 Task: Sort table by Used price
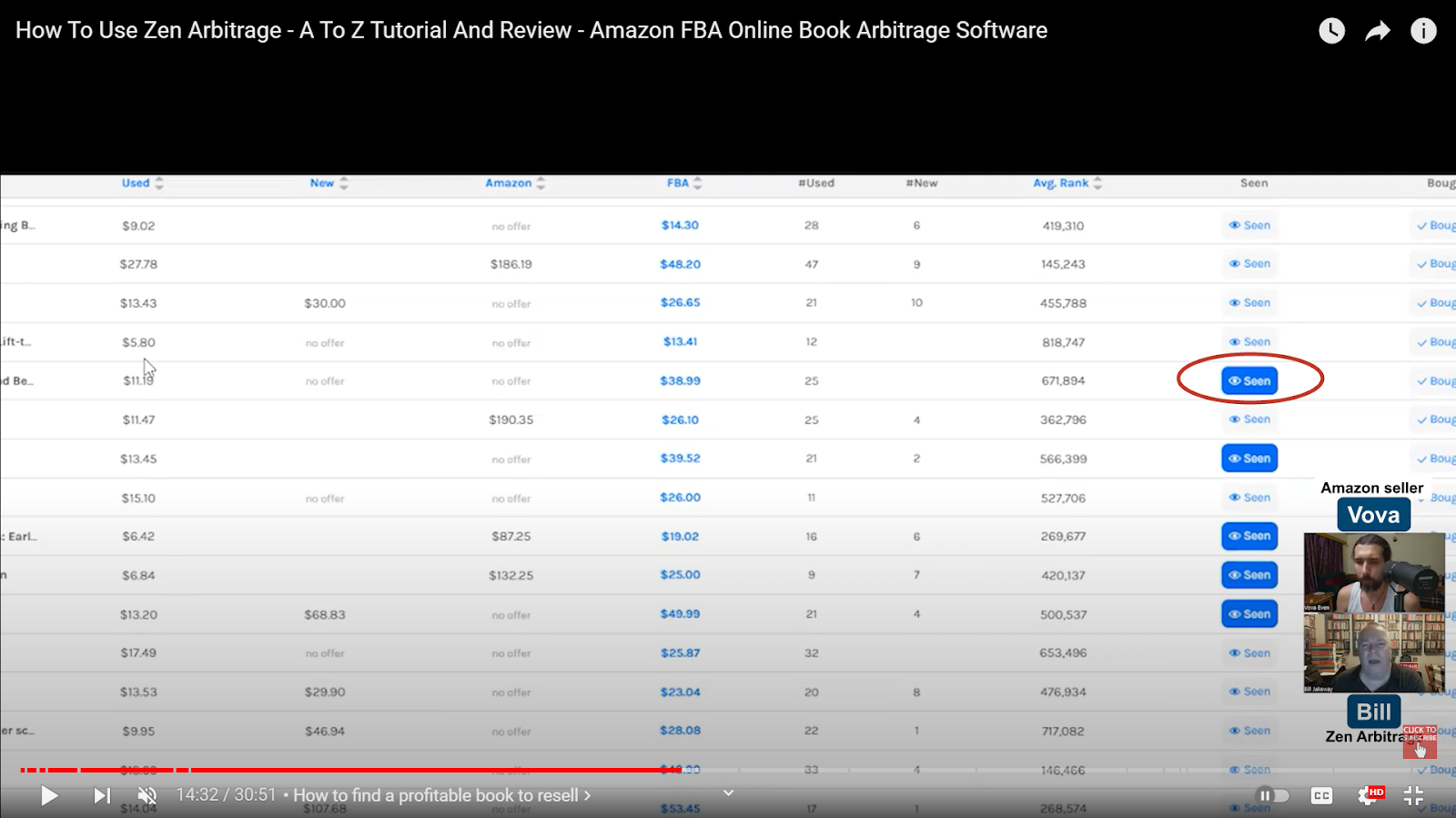tap(142, 183)
